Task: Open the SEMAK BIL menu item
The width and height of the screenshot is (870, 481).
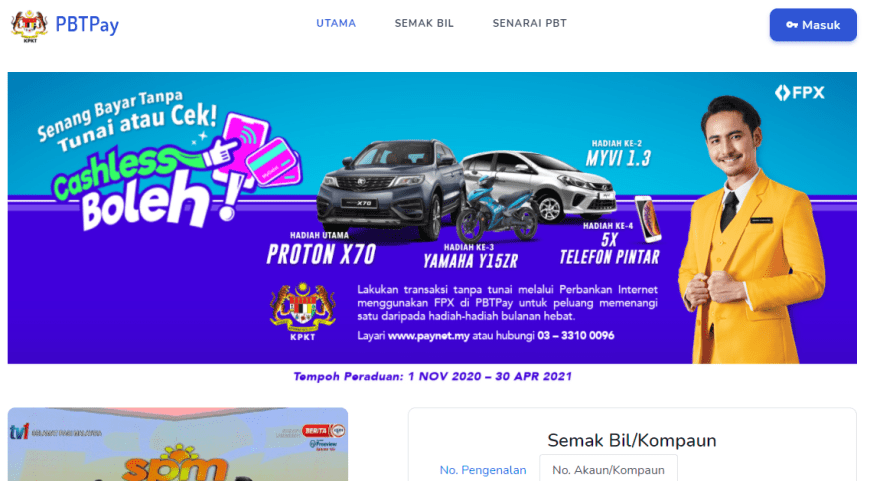Action: 424,23
